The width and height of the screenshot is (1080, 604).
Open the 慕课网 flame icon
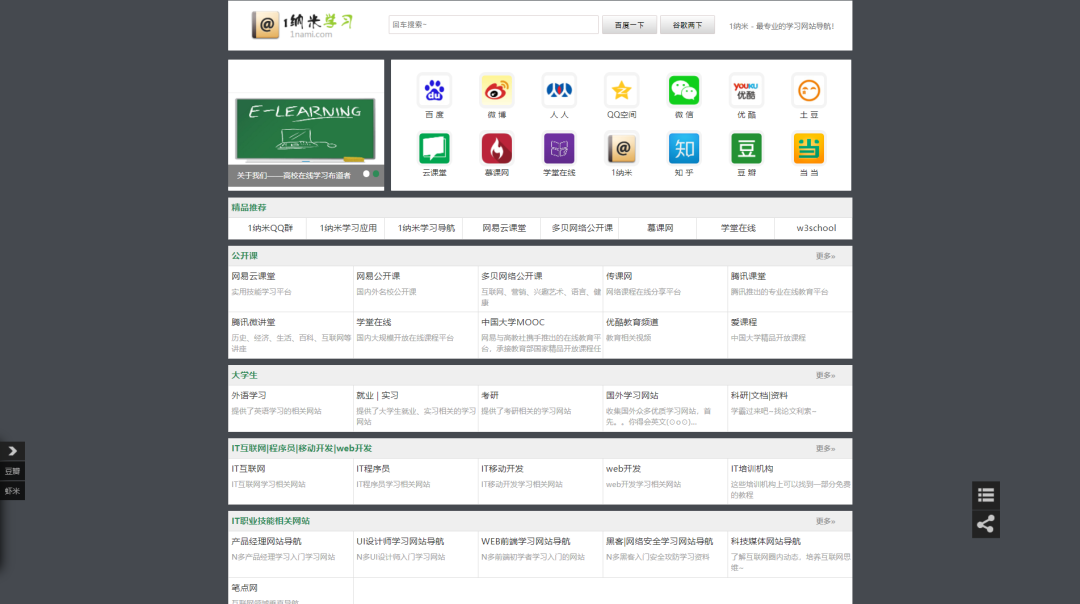click(497, 148)
